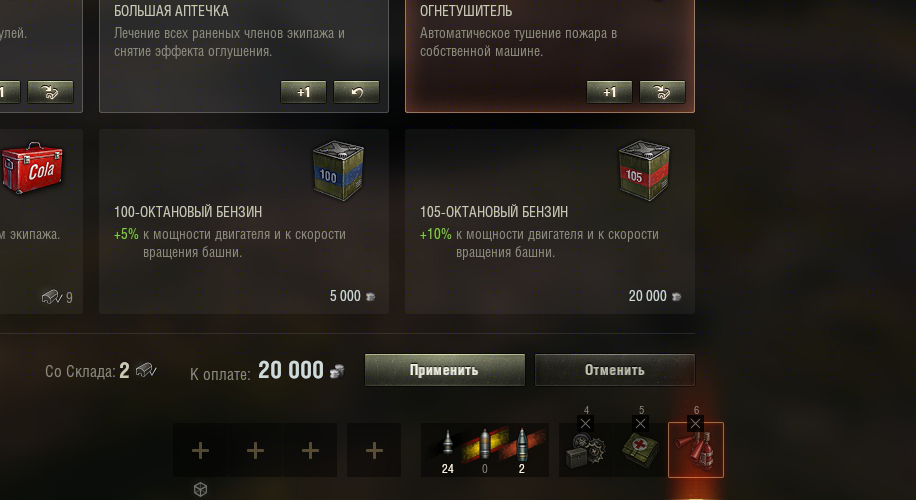Apply changes with Применить button
The image size is (916, 500).
click(x=445, y=370)
